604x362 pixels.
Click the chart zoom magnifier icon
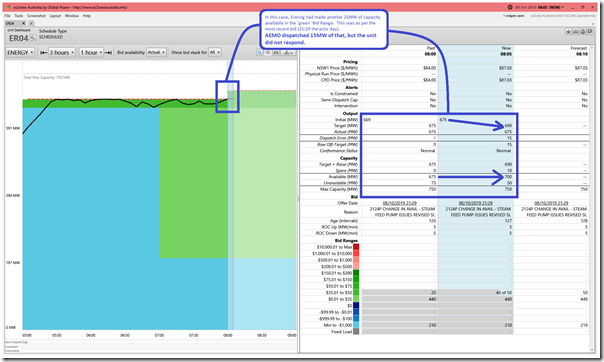260,52
